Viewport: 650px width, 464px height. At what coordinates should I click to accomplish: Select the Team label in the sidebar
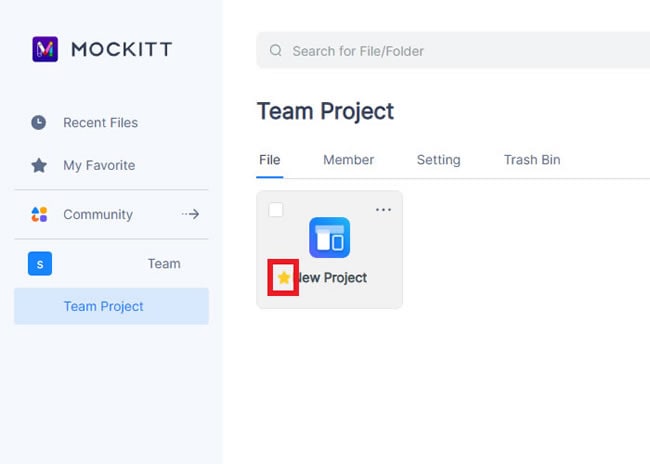click(164, 264)
